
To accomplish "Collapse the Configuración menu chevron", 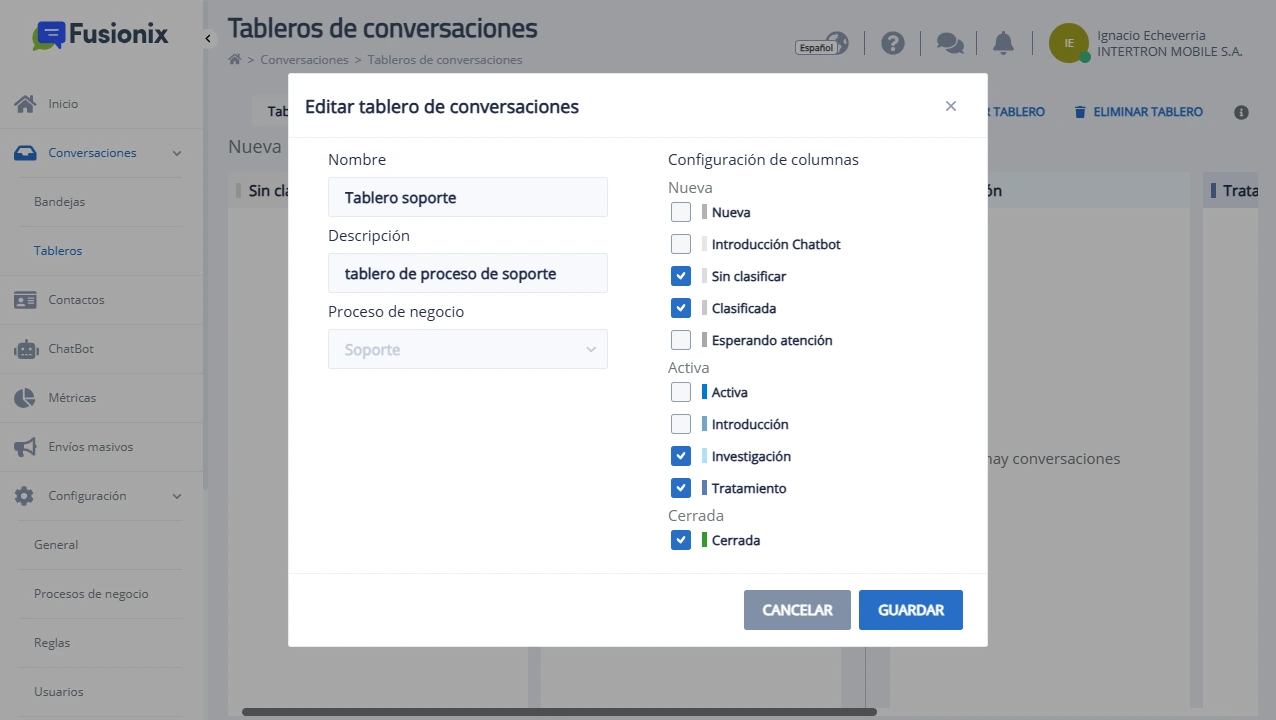I will pyautogui.click(x=177, y=496).
